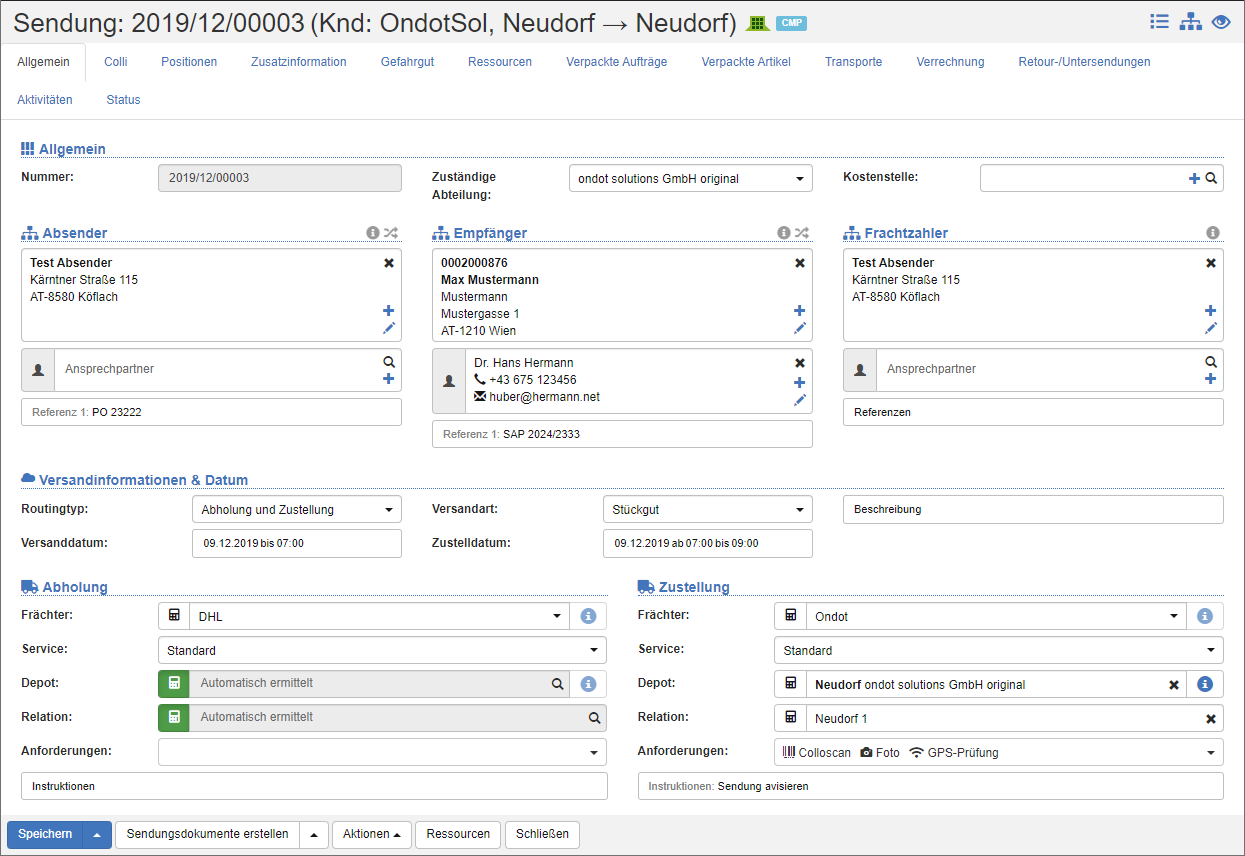This screenshot has height=856, width=1245.
Task: Click the eye icon in the header
Action: (1220, 22)
